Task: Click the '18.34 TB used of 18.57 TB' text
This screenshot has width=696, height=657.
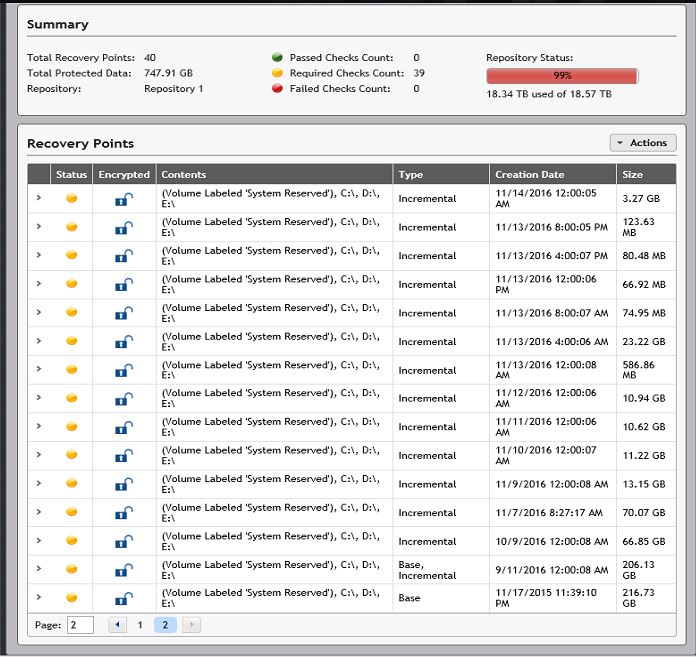Action: [x=549, y=94]
